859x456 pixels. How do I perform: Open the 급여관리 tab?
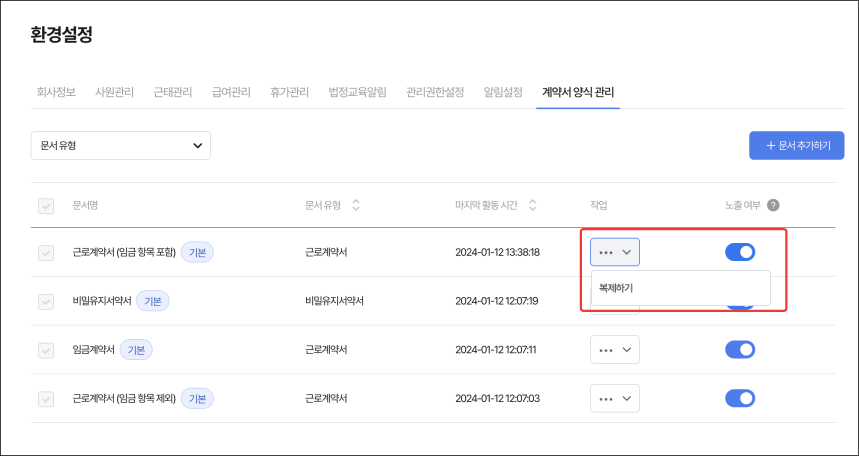231,92
